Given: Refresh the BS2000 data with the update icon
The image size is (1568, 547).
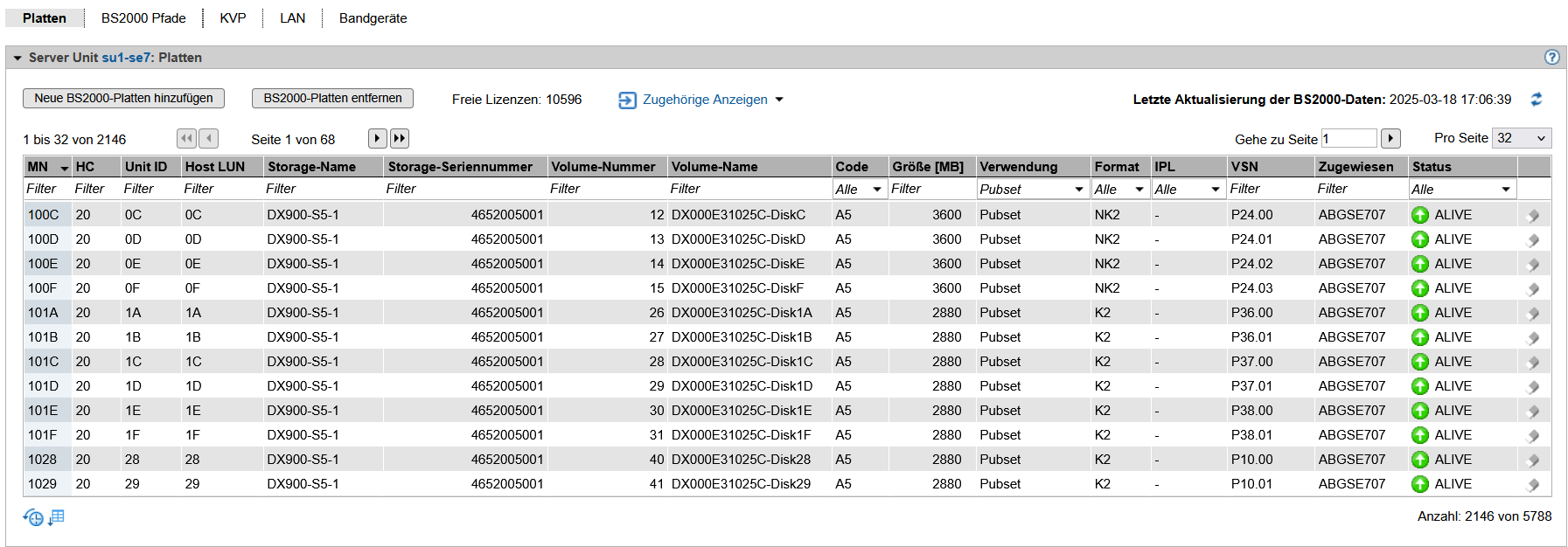Looking at the screenshot, I should pyautogui.click(x=1536, y=100).
